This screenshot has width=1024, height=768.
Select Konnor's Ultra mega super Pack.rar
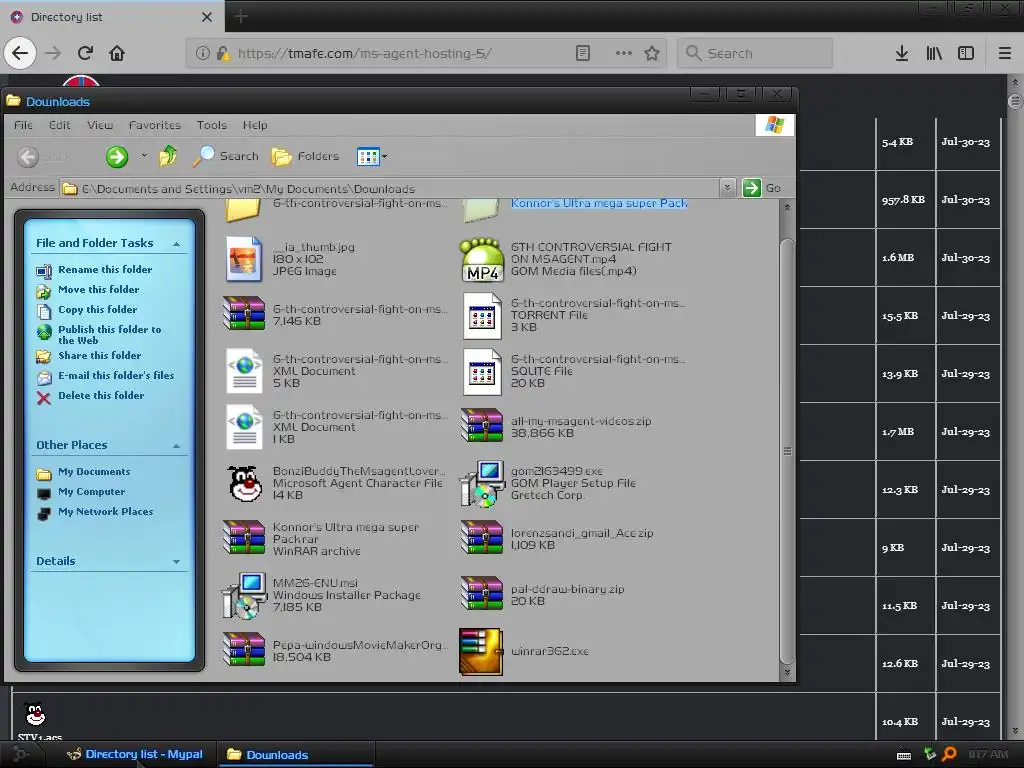click(244, 537)
